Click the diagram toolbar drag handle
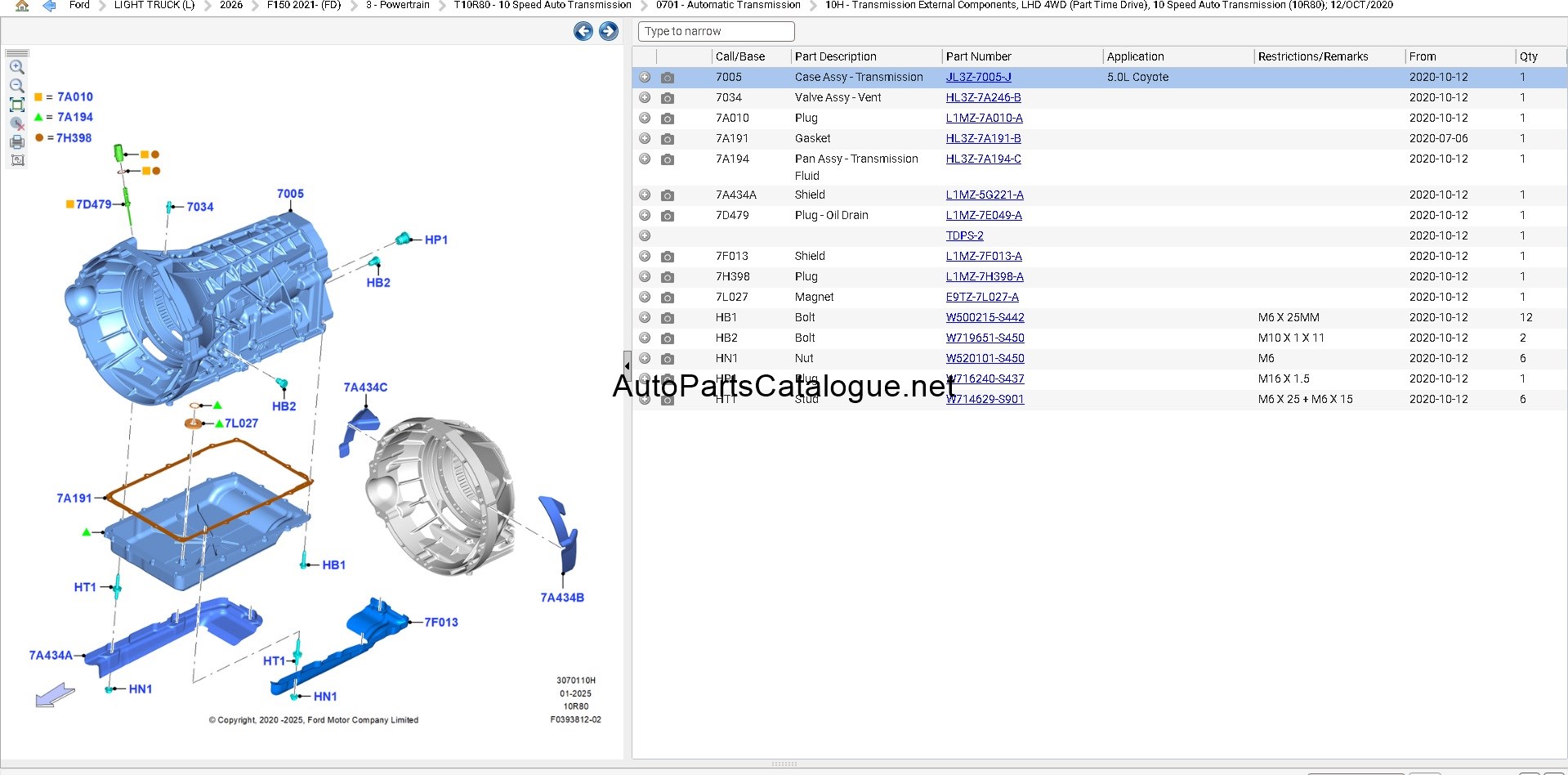 [x=17, y=53]
